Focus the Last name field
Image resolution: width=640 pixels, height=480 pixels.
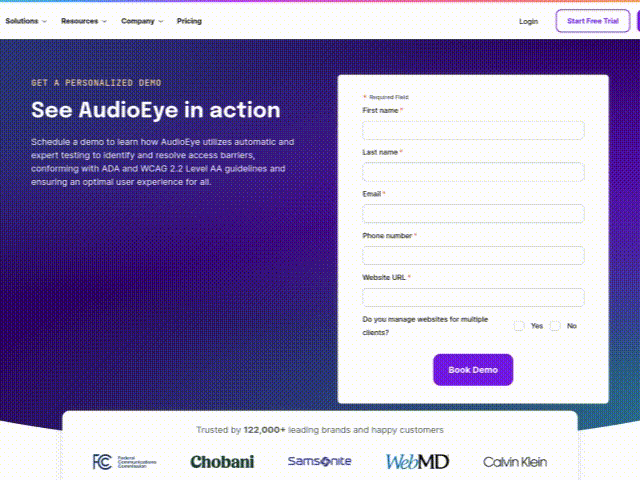[473, 172]
